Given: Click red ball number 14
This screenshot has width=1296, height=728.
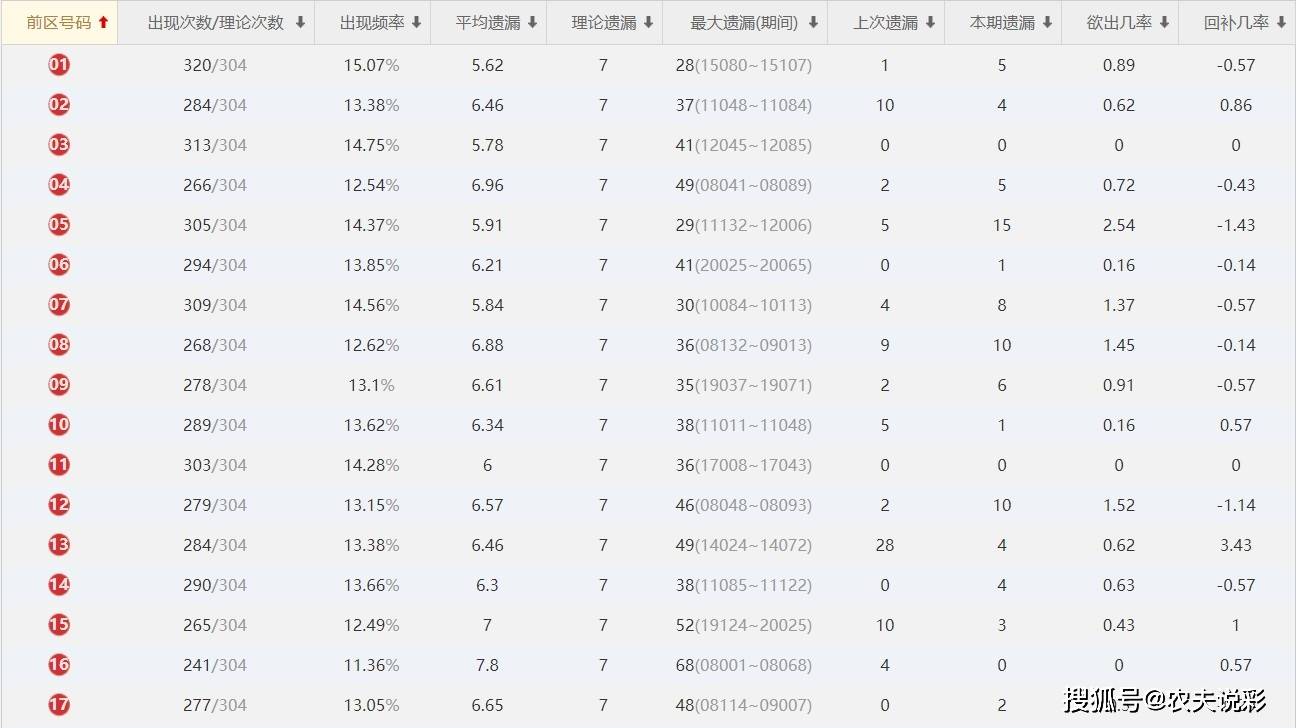Looking at the screenshot, I should coord(59,585).
